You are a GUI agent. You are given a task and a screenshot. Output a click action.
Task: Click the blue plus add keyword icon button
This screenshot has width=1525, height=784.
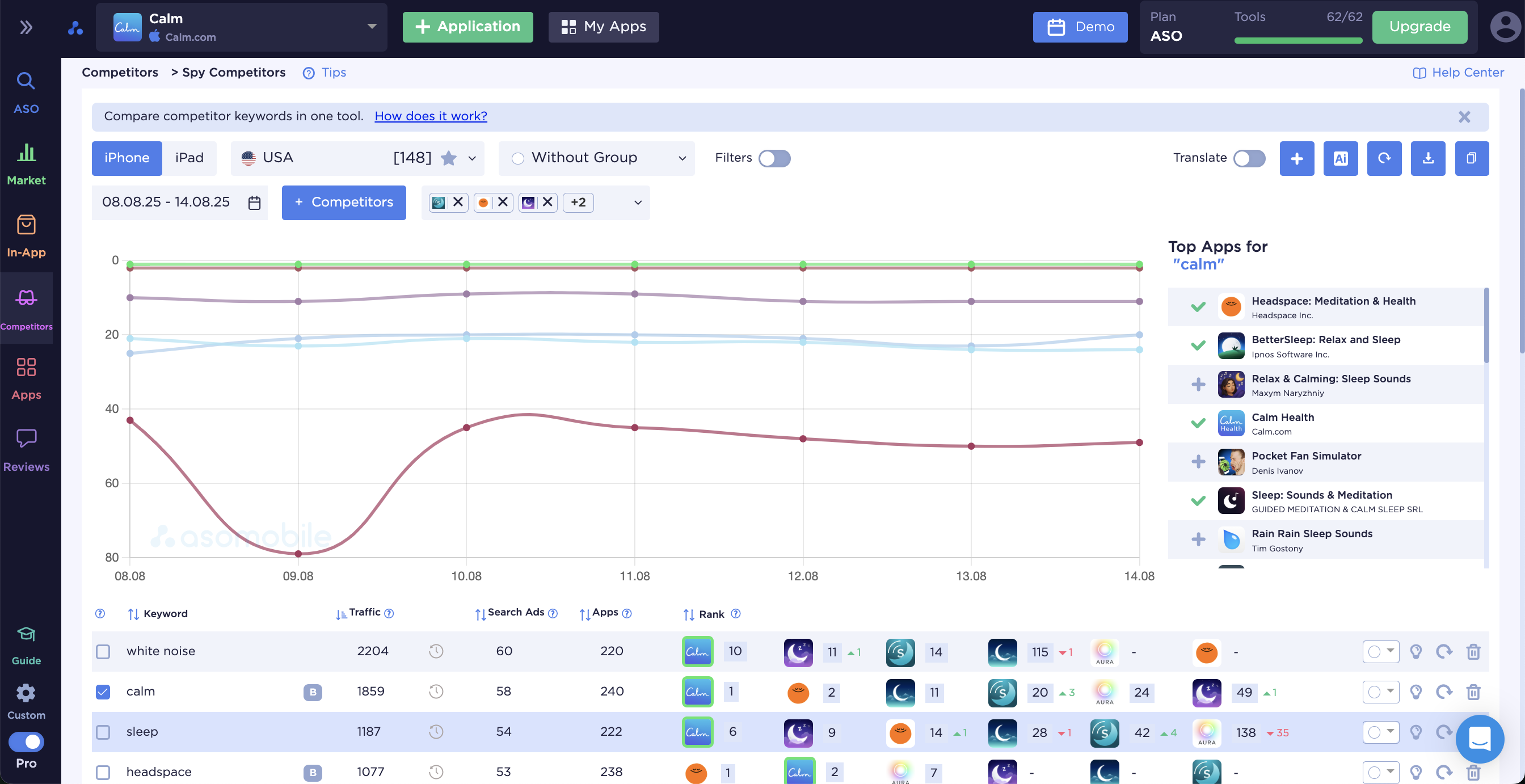tap(1296, 158)
